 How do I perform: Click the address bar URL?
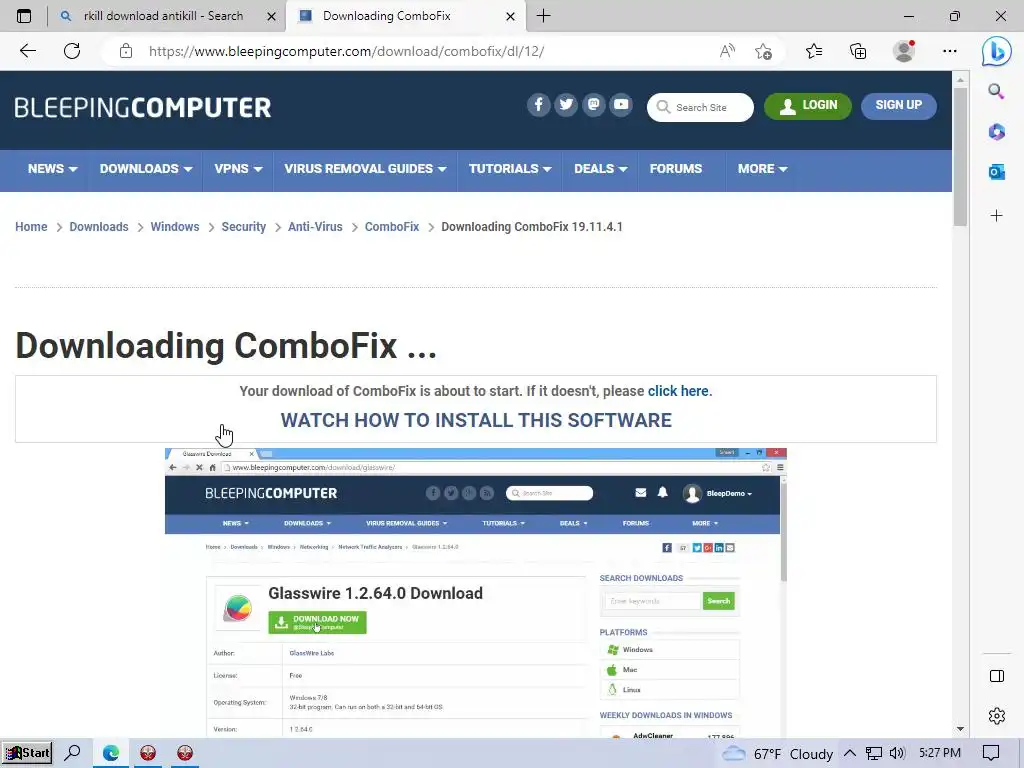pos(346,51)
